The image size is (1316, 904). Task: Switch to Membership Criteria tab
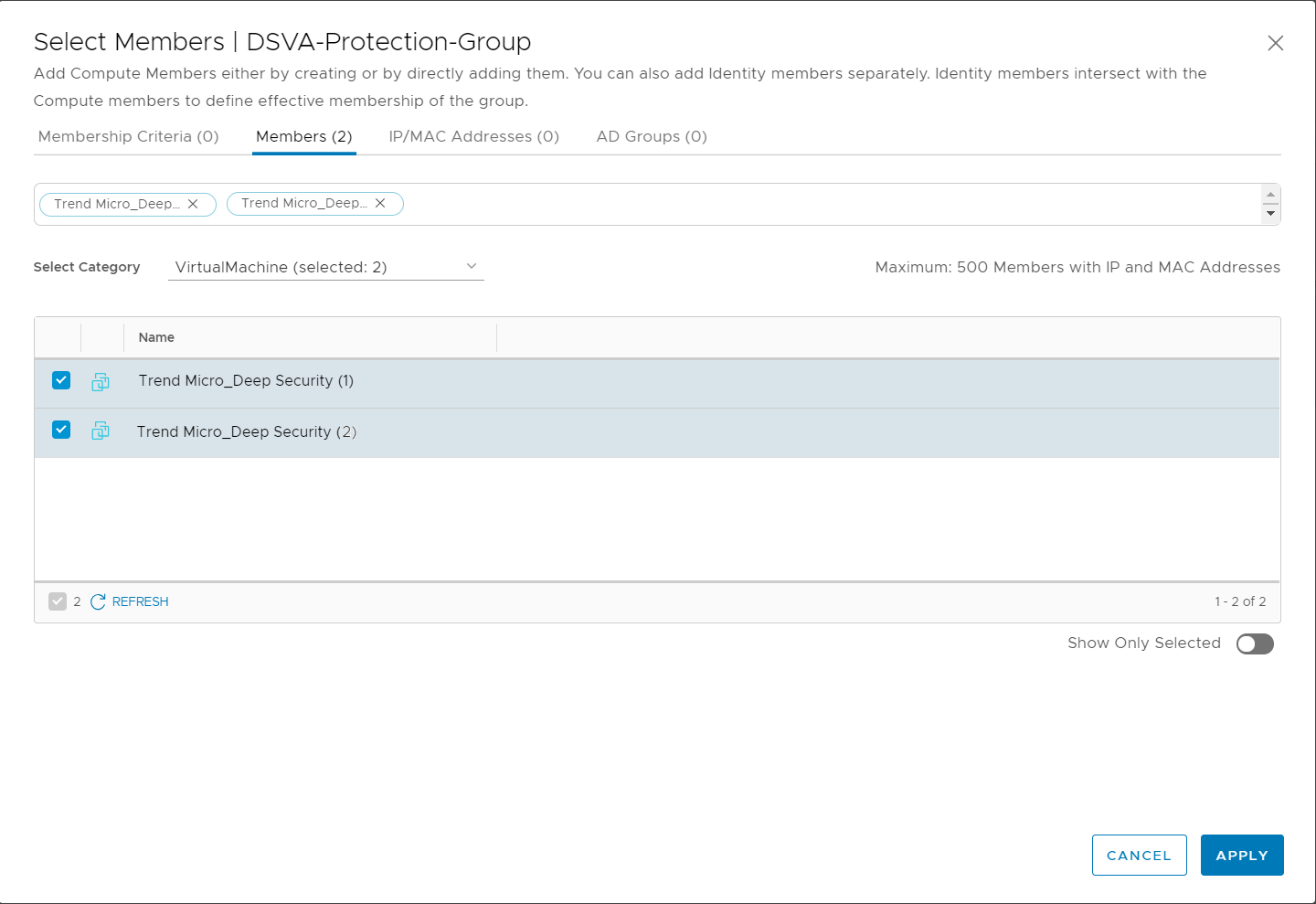[129, 136]
